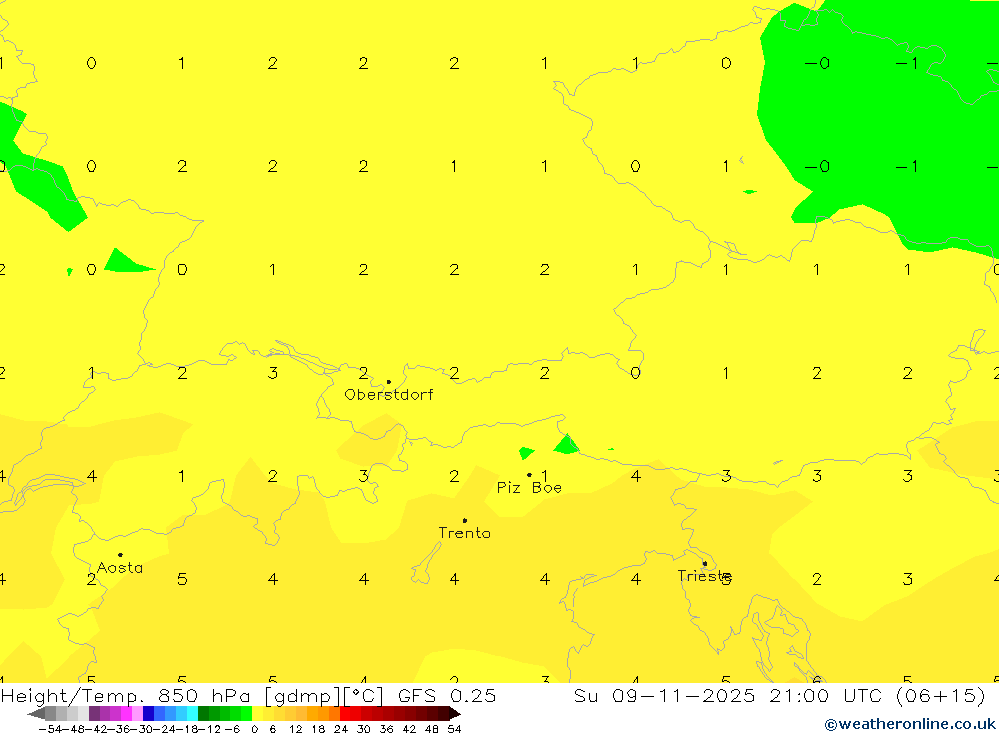Click the 'Height/Temp. 850 hPa' title text
The height and width of the screenshot is (733, 1000).
pyautogui.click(x=126, y=695)
